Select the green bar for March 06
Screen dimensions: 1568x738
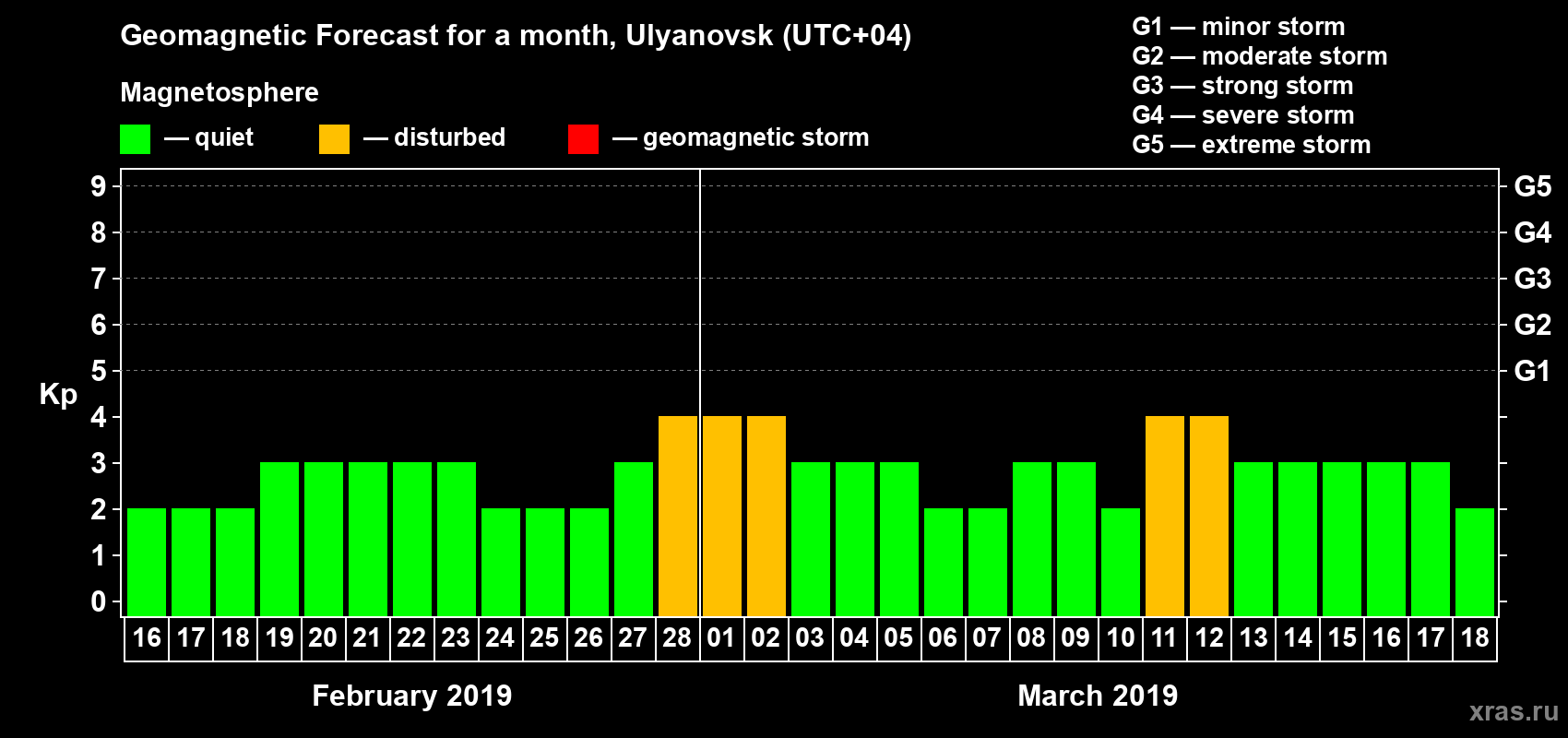[944, 562]
